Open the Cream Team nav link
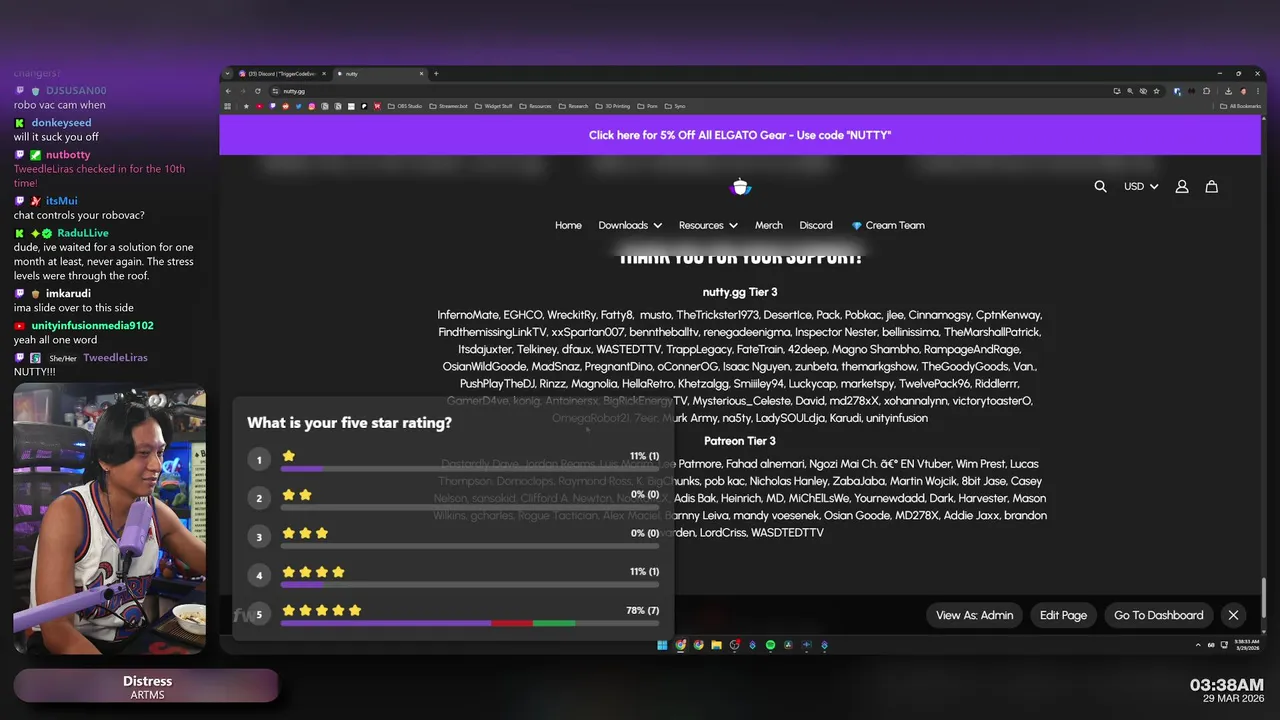The width and height of the screenshot is (1280, 720). pos(888,225)
